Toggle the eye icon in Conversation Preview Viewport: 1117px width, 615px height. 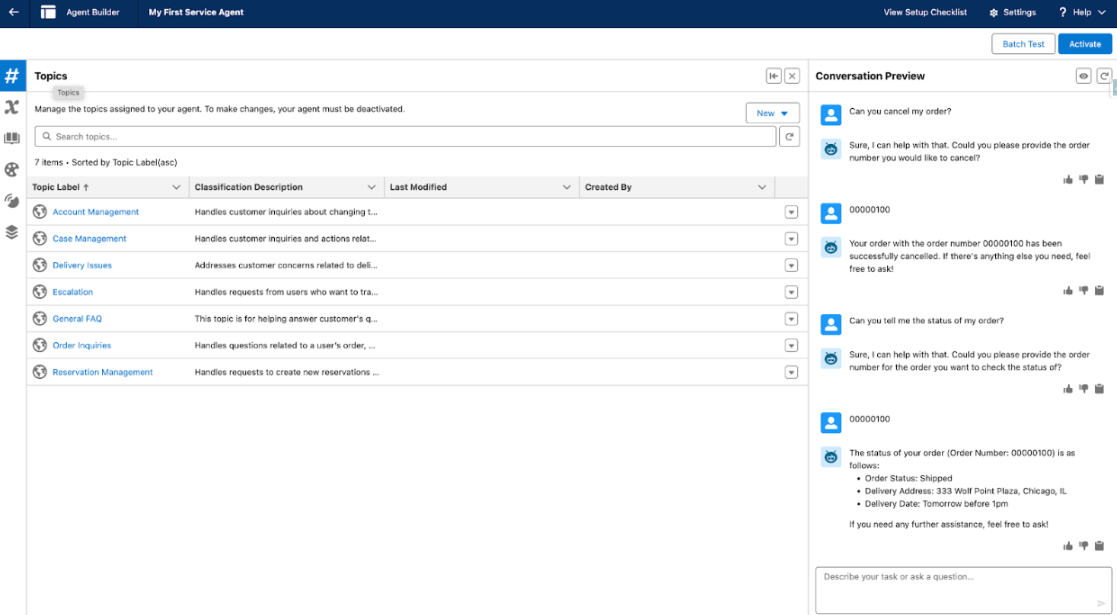tap(1083, 76)
